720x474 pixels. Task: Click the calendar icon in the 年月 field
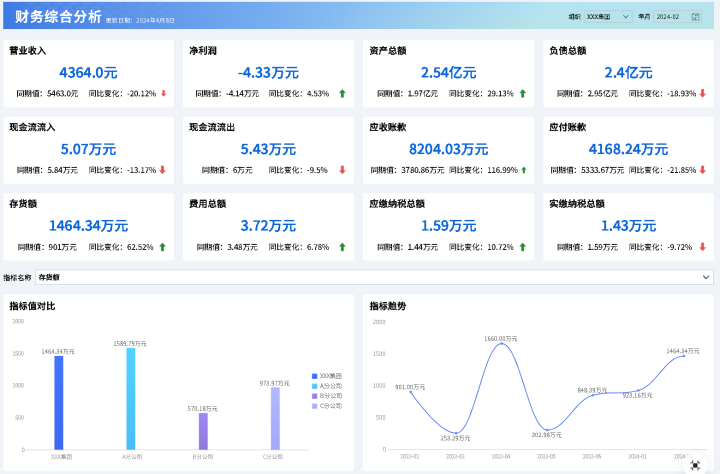pyautogui.click(x=696, y=17)
